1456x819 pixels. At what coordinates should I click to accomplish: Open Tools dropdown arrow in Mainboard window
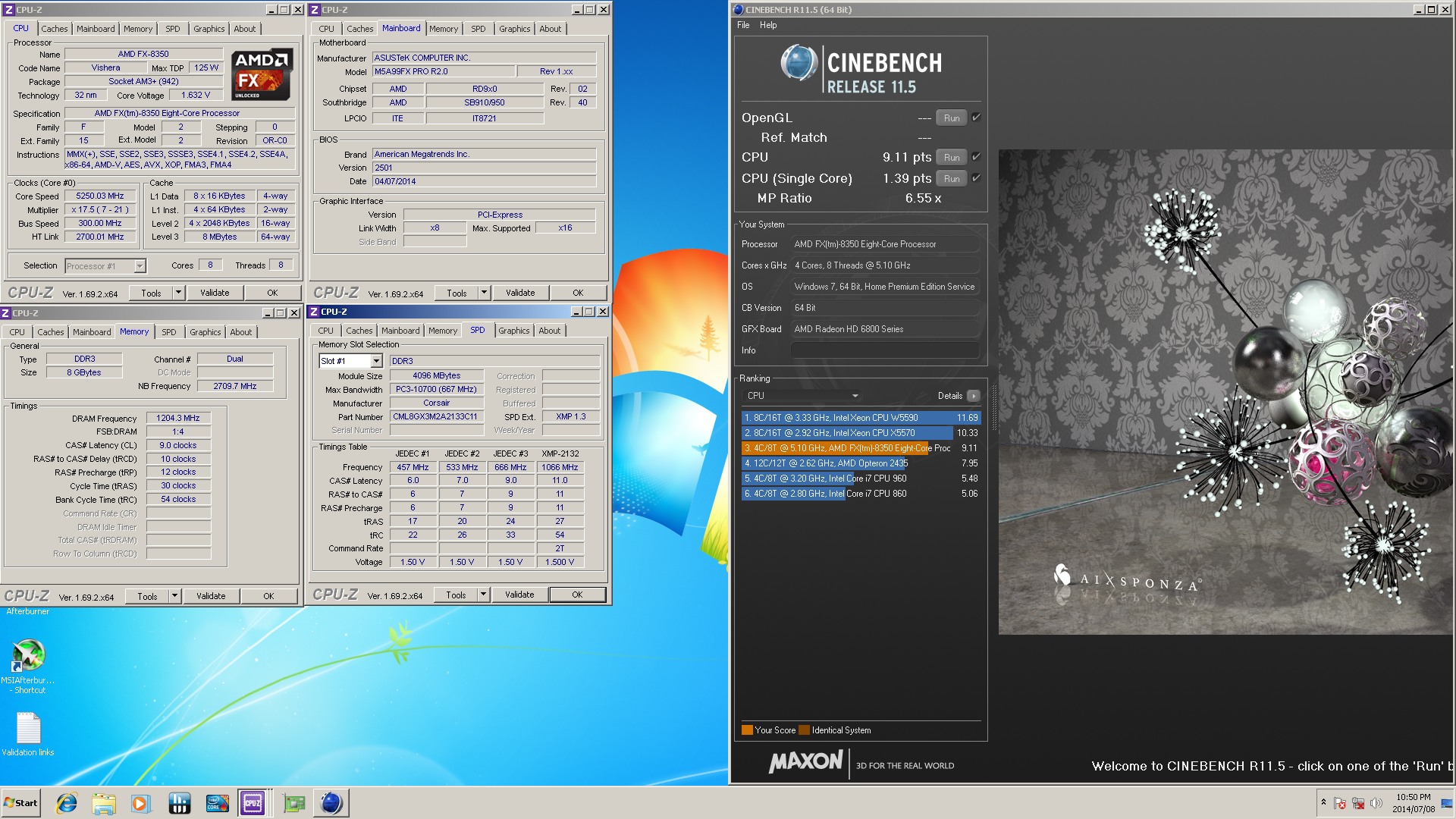[485, 293]
